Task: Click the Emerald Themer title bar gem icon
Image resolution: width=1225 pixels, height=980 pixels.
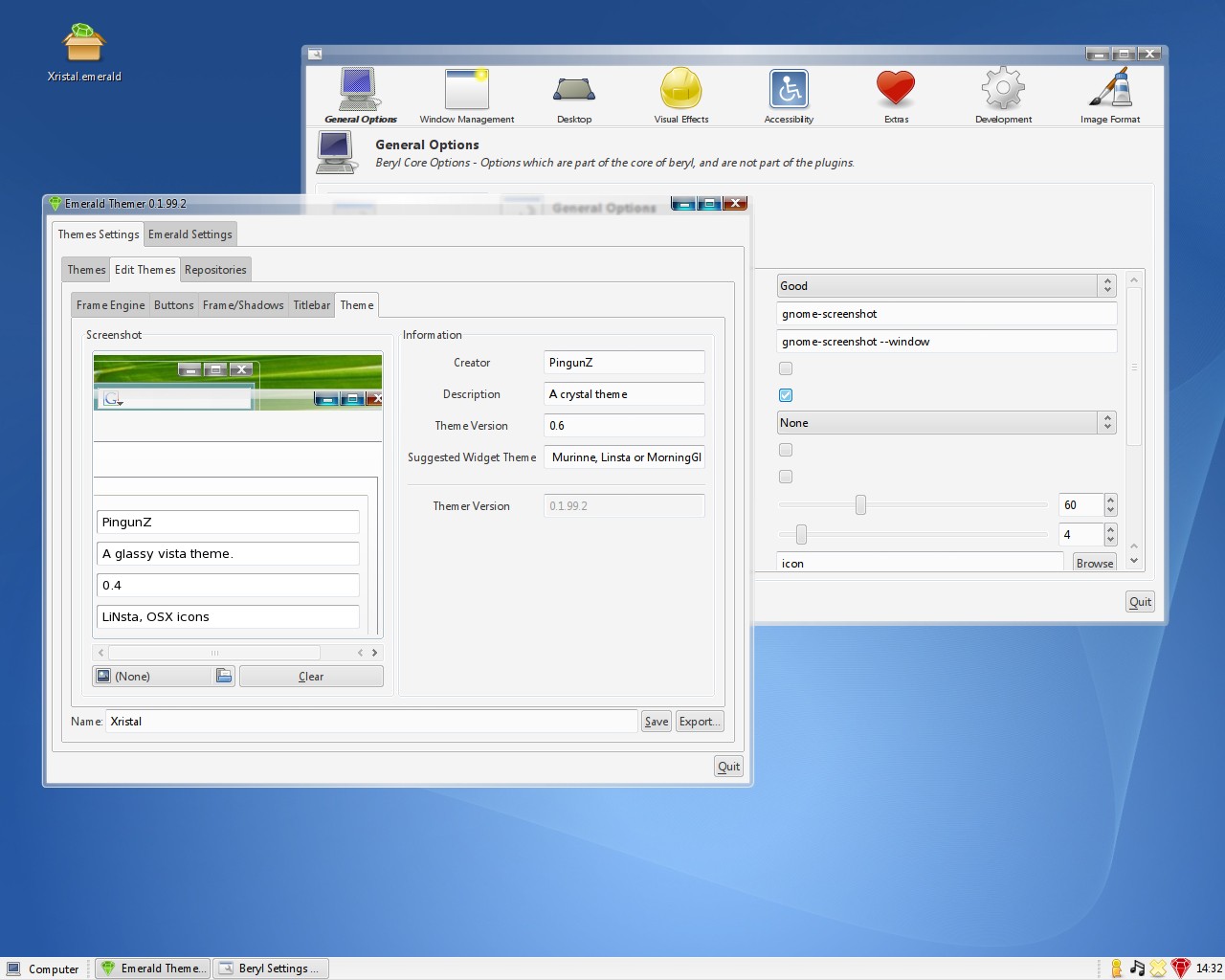Action: coord(55,204)
